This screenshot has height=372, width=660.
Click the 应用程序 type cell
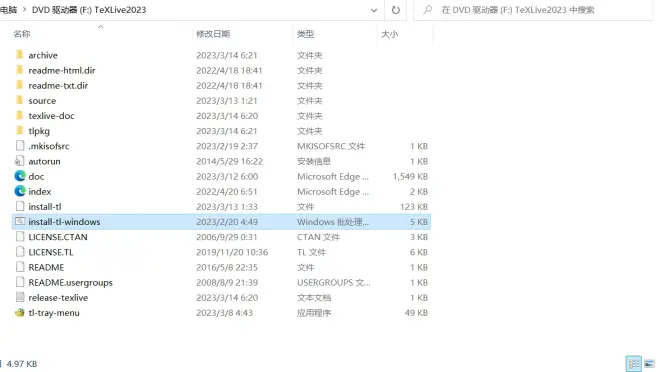click(x=314, y=313)
